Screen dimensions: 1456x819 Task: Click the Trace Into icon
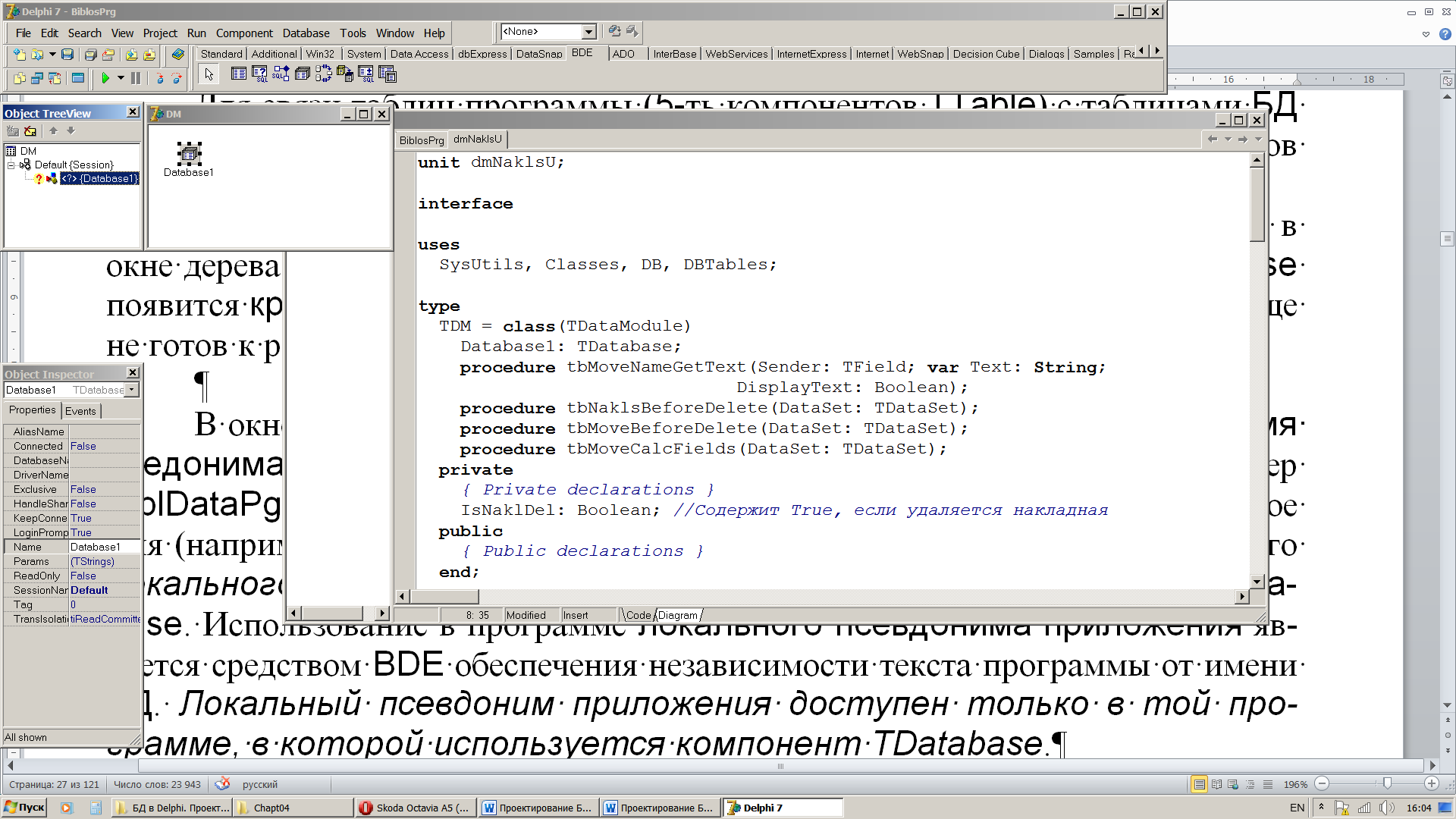click(159, 78)
